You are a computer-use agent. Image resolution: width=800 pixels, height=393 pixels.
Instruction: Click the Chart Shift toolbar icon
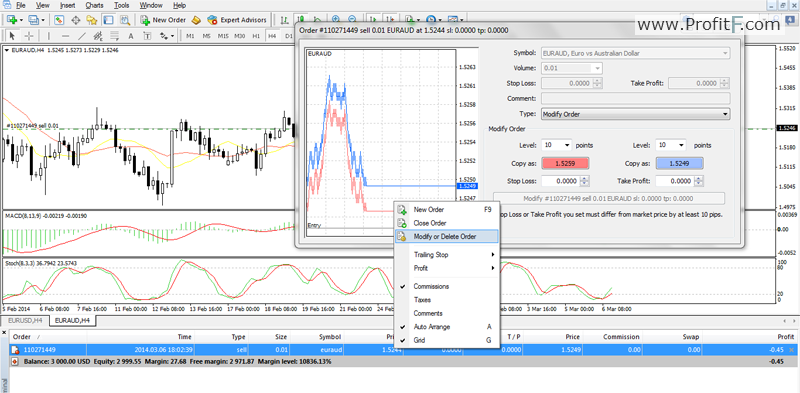point(389,20)
